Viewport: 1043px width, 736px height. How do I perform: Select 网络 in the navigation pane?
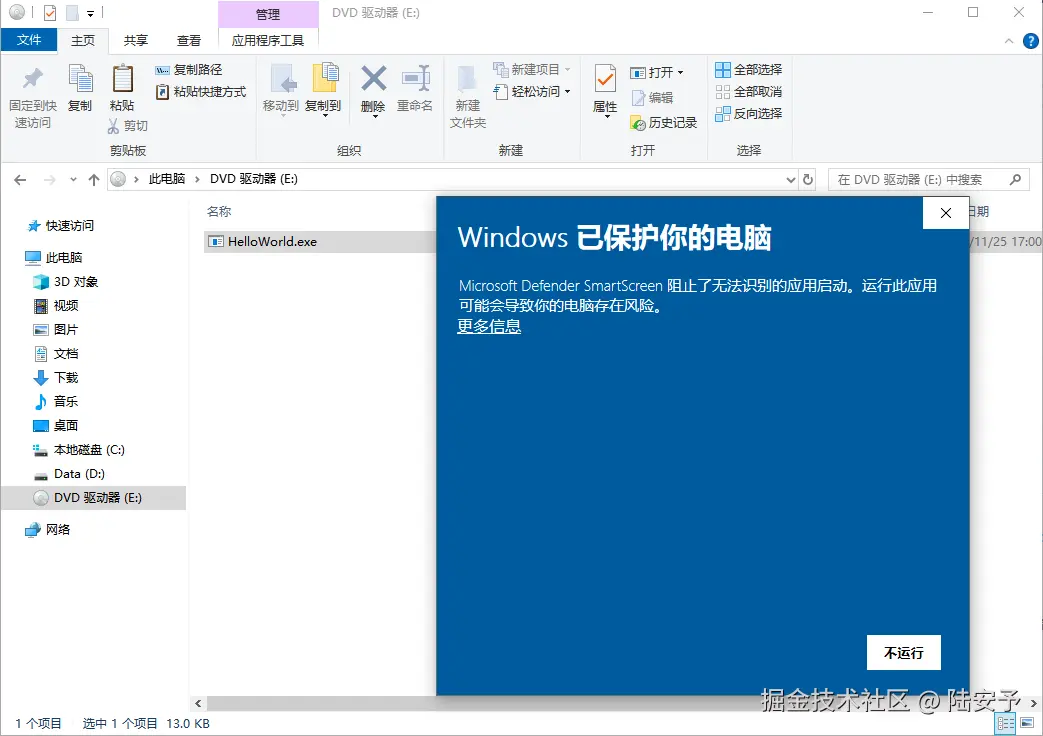point(48,530)
